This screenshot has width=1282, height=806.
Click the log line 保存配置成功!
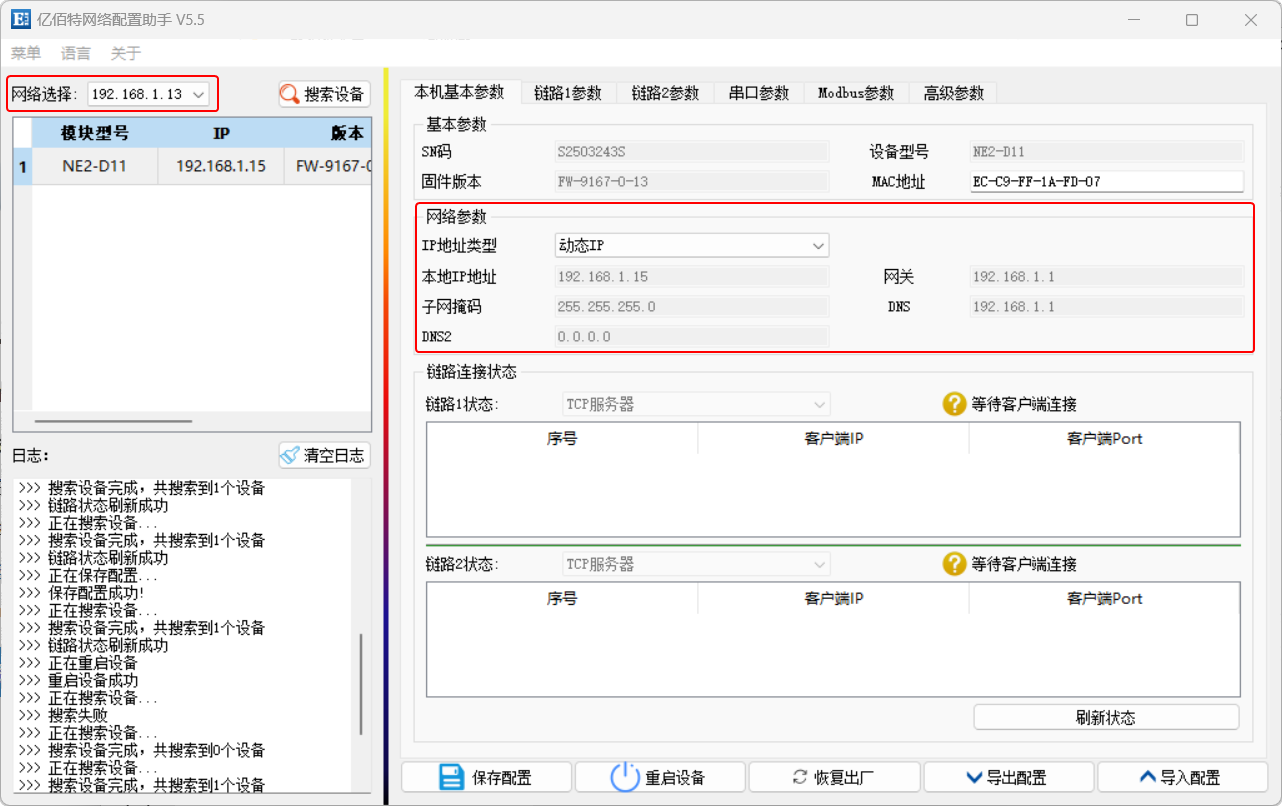click(82, 593)
